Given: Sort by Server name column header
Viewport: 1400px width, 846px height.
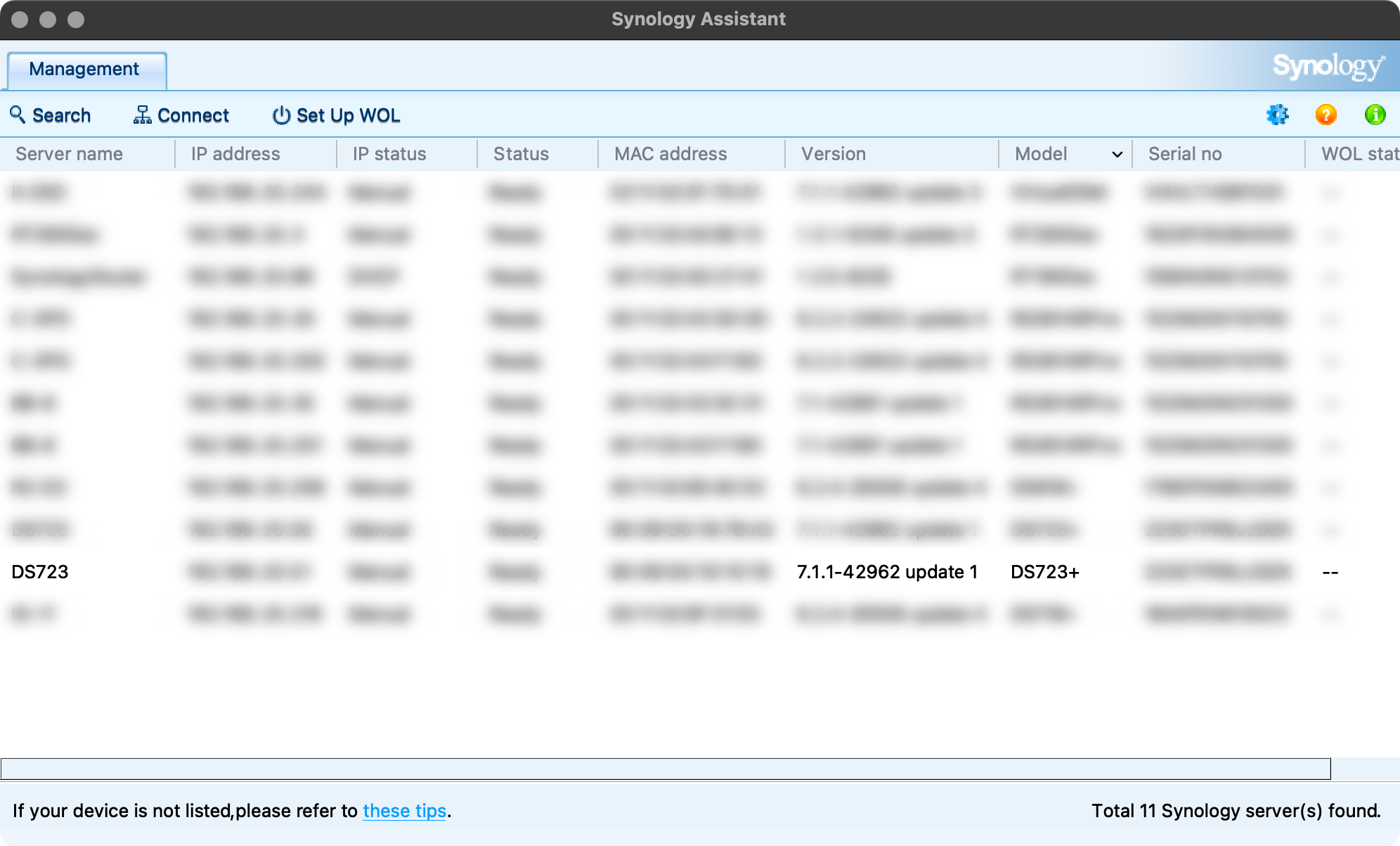Looking at the screenshot, I should pos(87,154).
